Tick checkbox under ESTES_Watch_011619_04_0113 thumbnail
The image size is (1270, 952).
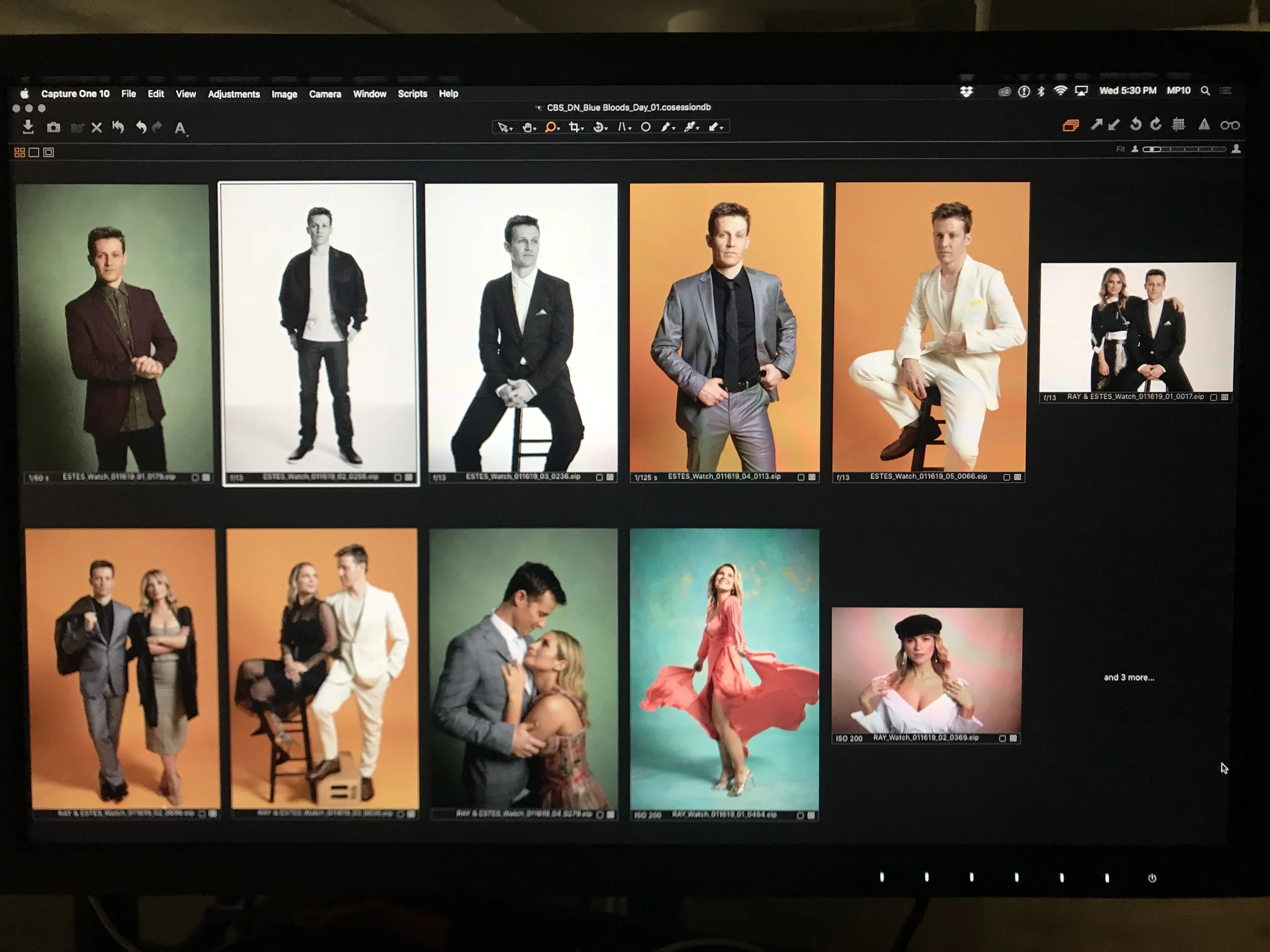tap(801, 477)
